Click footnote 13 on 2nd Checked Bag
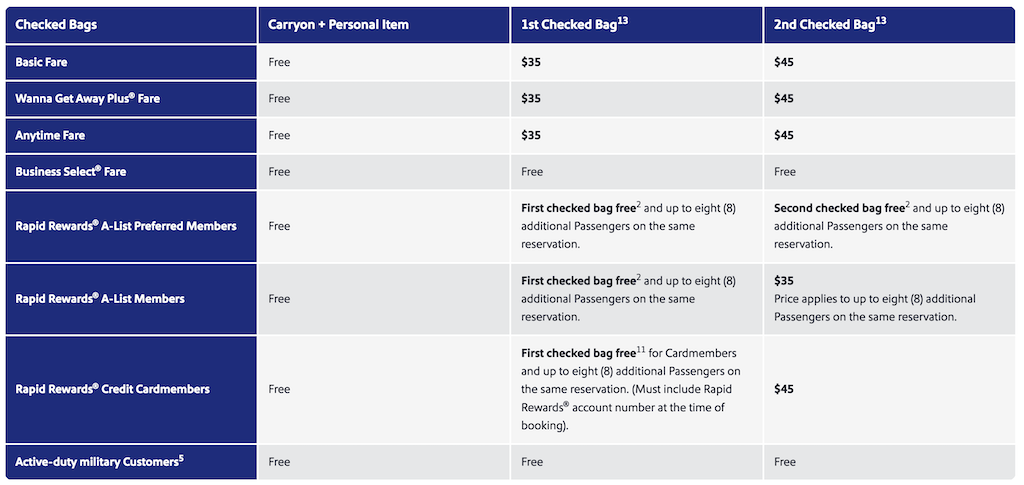Screen dimensions: 1024x485 (x=880, y=21)
